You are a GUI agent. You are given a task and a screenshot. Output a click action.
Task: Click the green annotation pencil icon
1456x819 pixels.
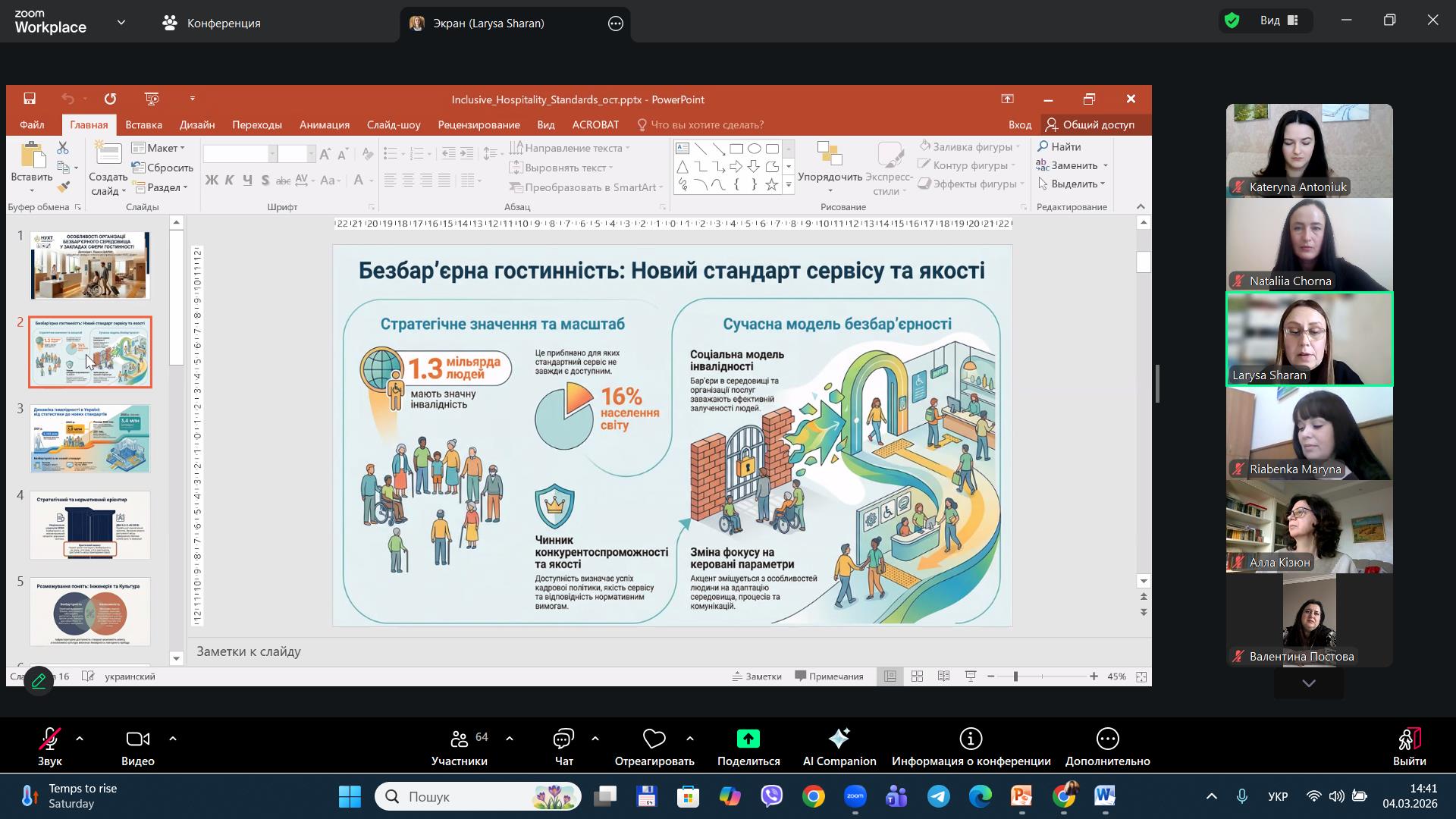39,681
